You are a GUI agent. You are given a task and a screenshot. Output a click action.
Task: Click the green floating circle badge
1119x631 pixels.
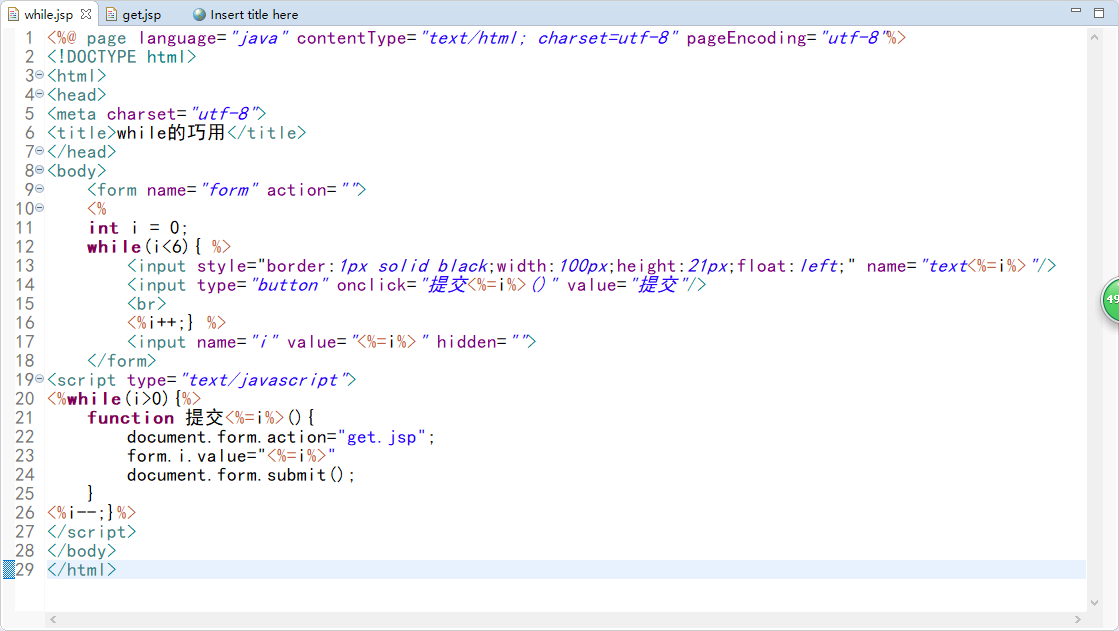pos(1110,299)
